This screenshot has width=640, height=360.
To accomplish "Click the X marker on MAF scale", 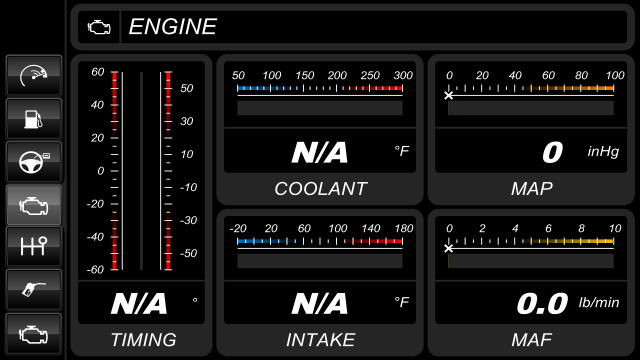I will (449, 248).
